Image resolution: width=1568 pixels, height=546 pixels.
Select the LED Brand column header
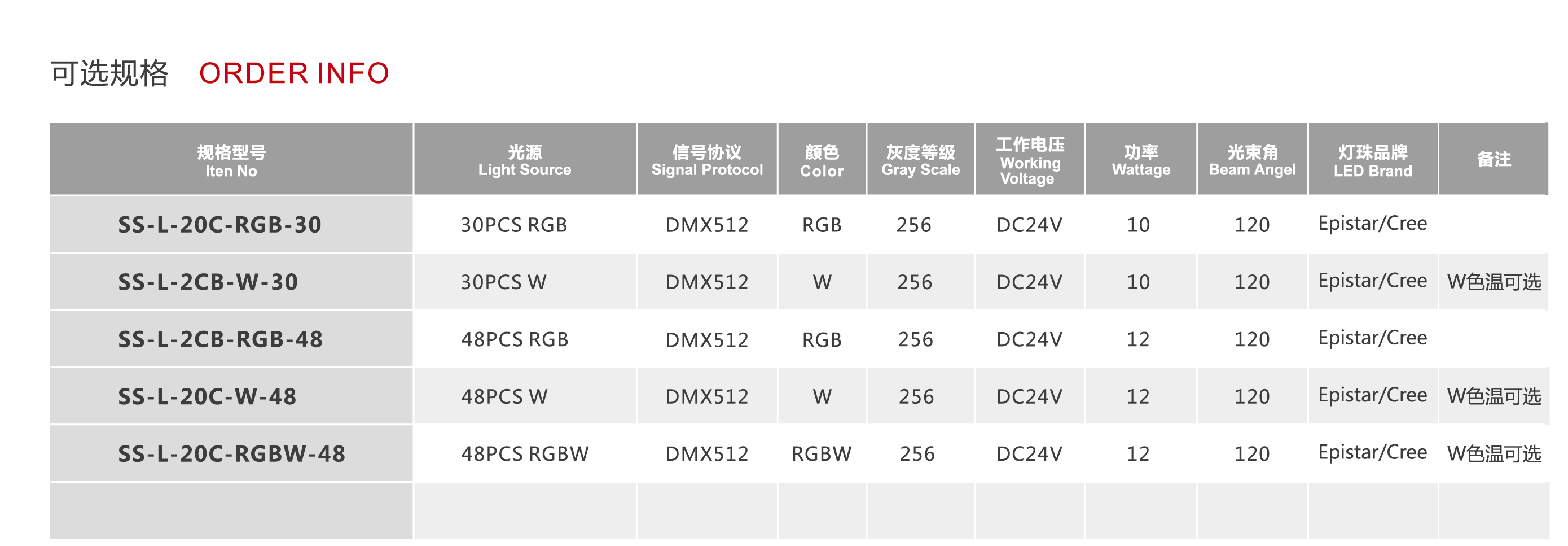pos(1373,160)
